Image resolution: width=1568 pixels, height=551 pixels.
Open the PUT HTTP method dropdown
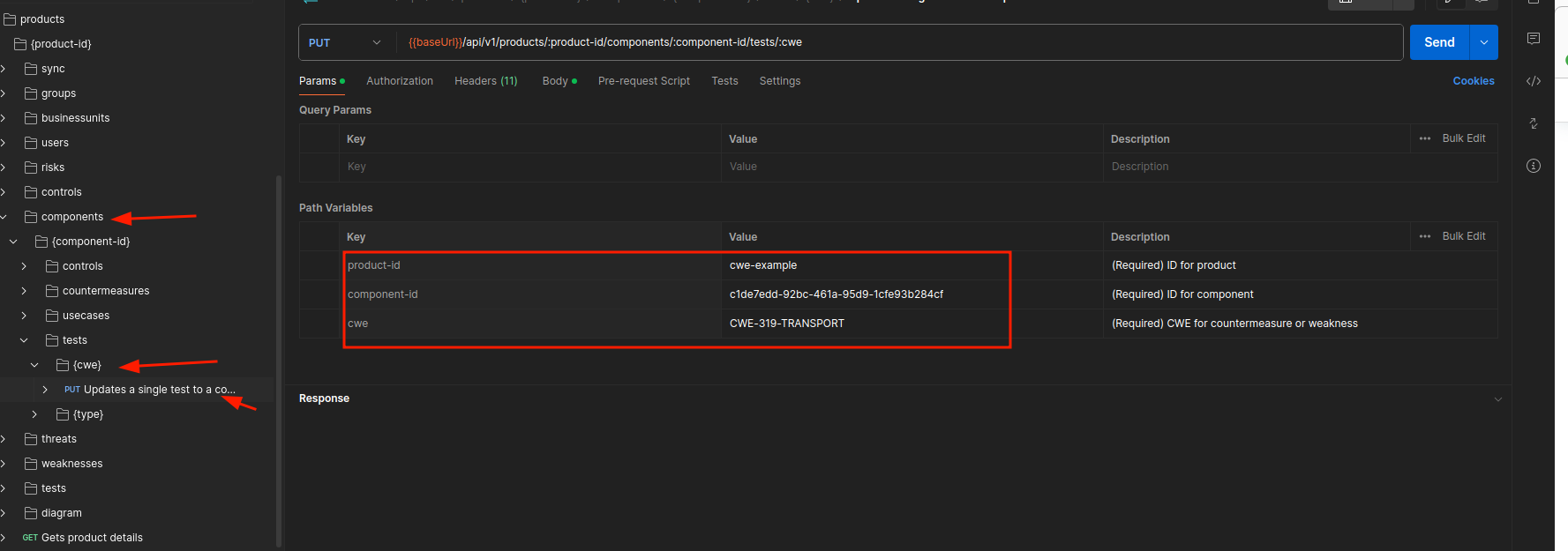(x=346, y=42)
